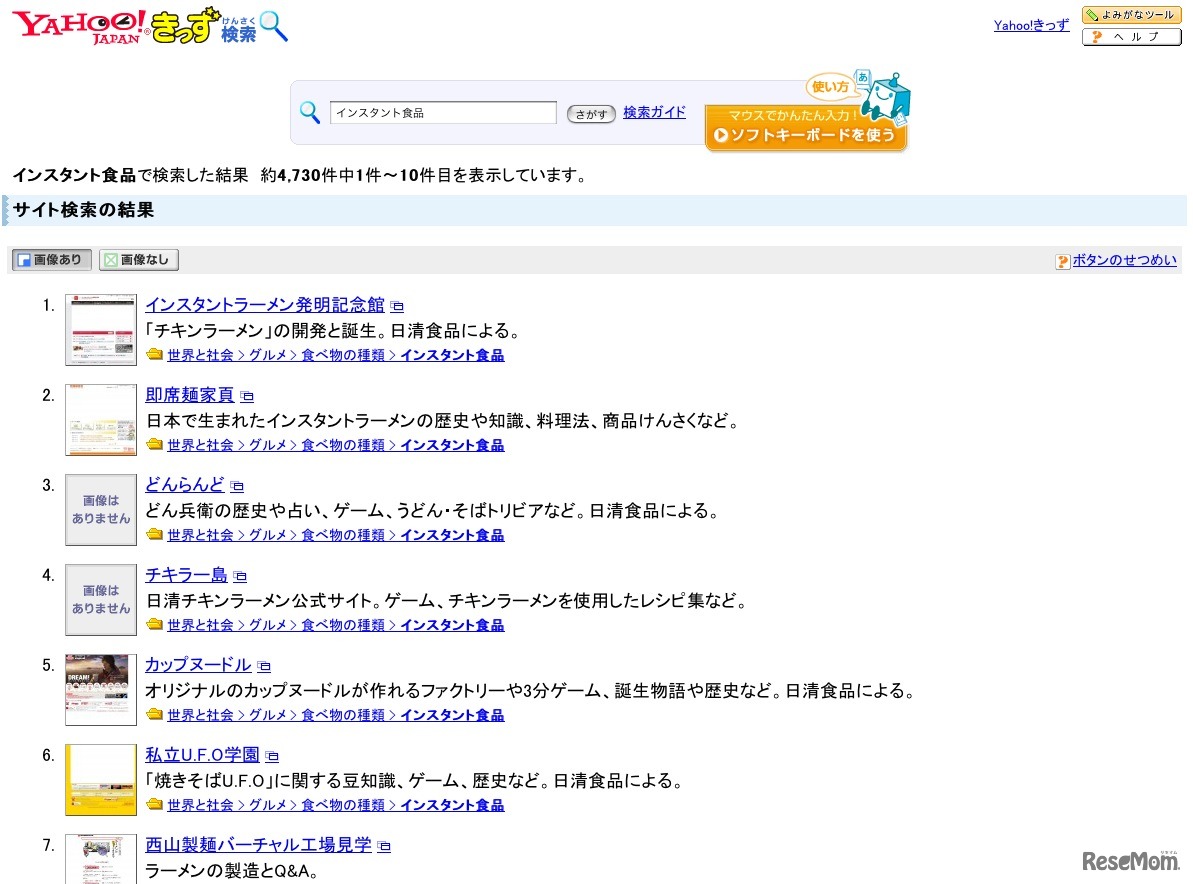Go to Yahoo!きっず home link

pos(1031,25)
